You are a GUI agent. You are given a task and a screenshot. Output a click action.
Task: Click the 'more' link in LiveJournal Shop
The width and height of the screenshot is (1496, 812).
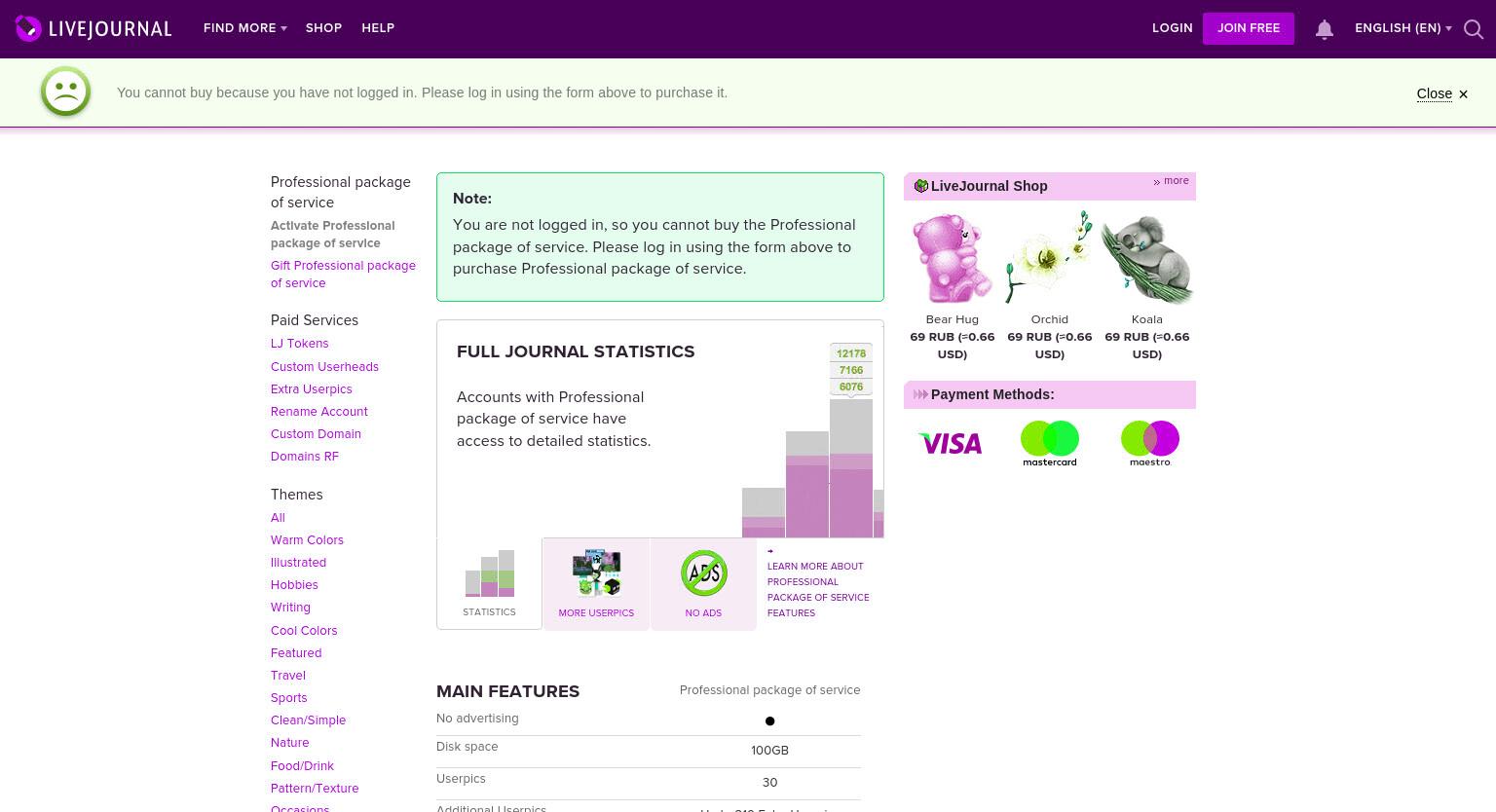pyautogui.click(x=1176, y=180)
